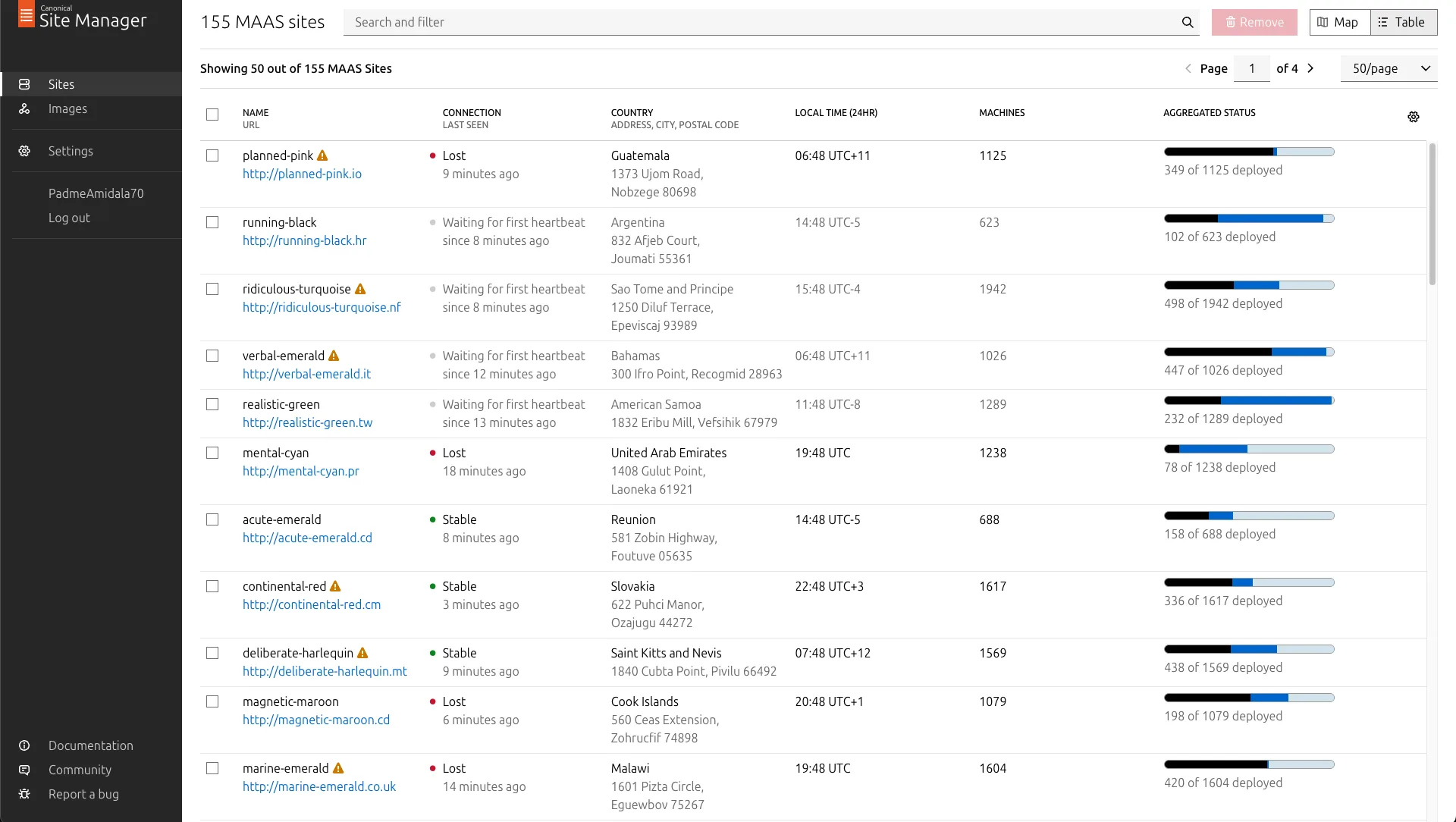Open the Images section in the sidebar
The height and width of the screenshot is (822, 1456).
[x=67, y=108]
